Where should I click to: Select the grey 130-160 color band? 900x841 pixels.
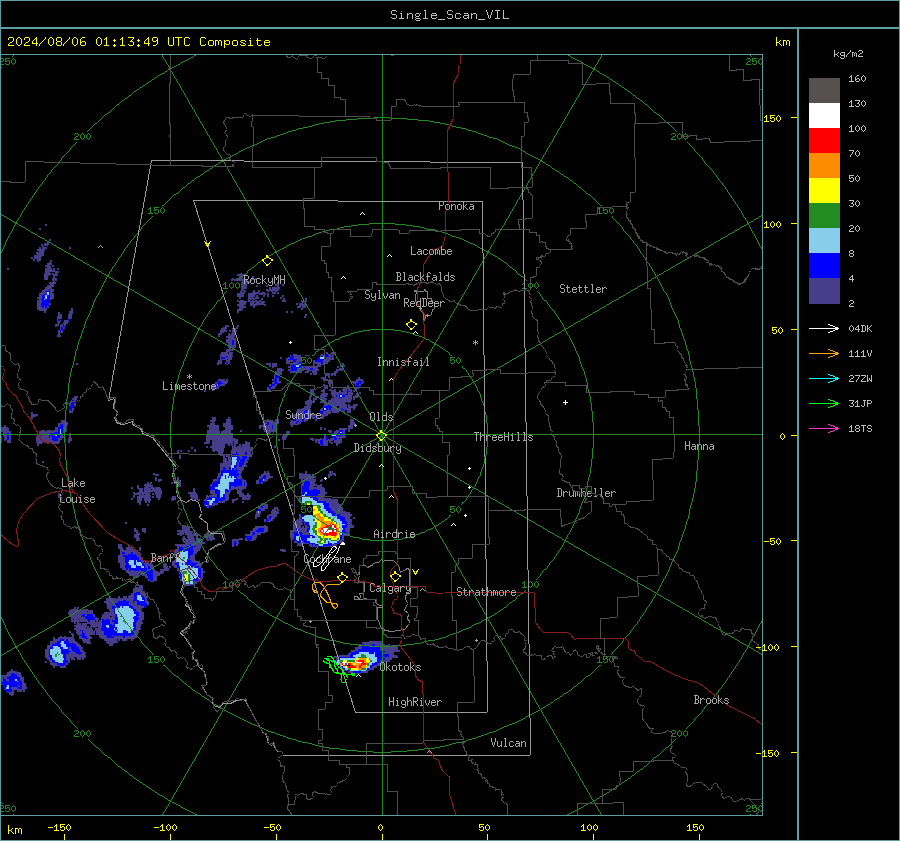[824, 91]
